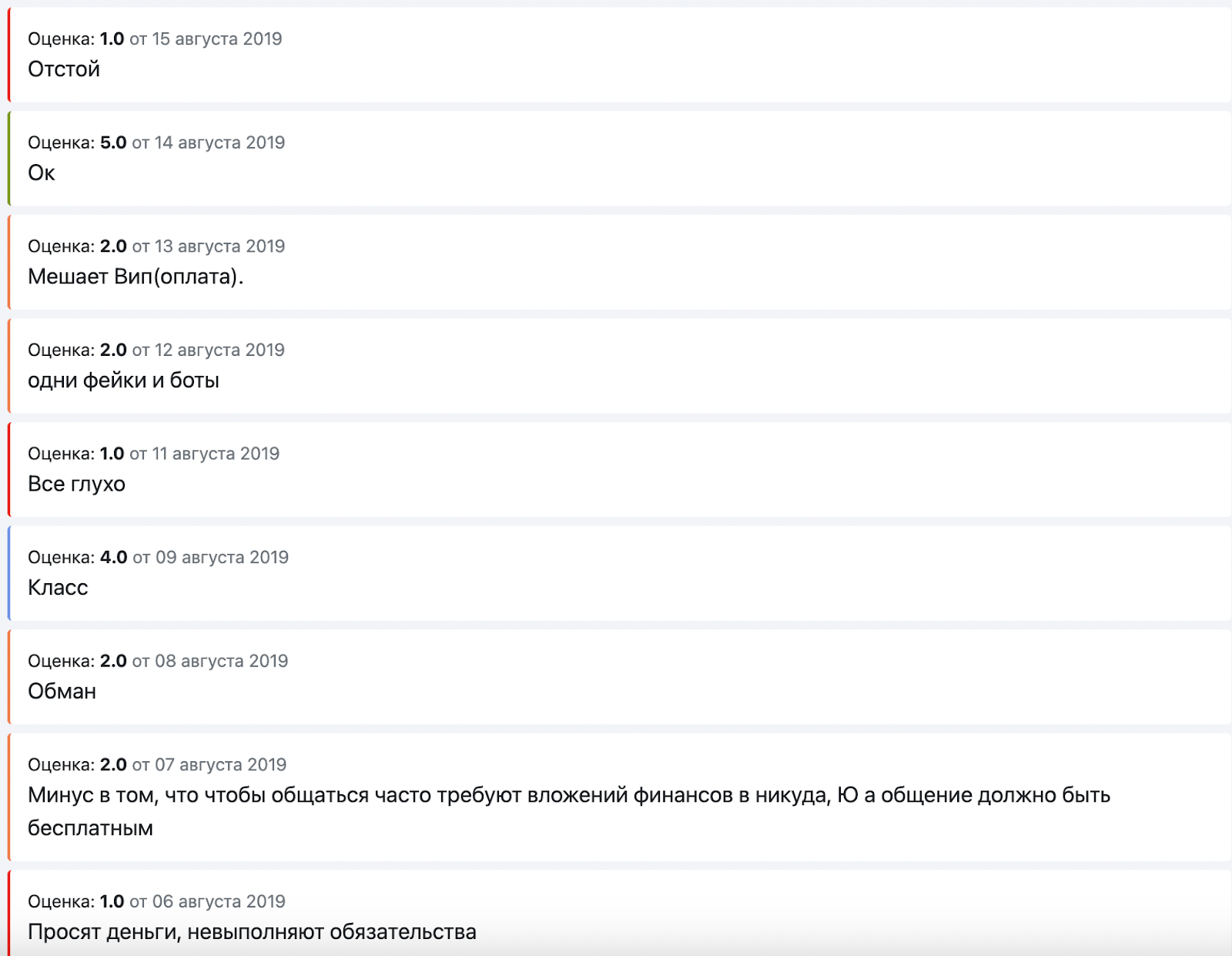
Task: Click the date "14 августа 2019"
Action: pos(219,143)
